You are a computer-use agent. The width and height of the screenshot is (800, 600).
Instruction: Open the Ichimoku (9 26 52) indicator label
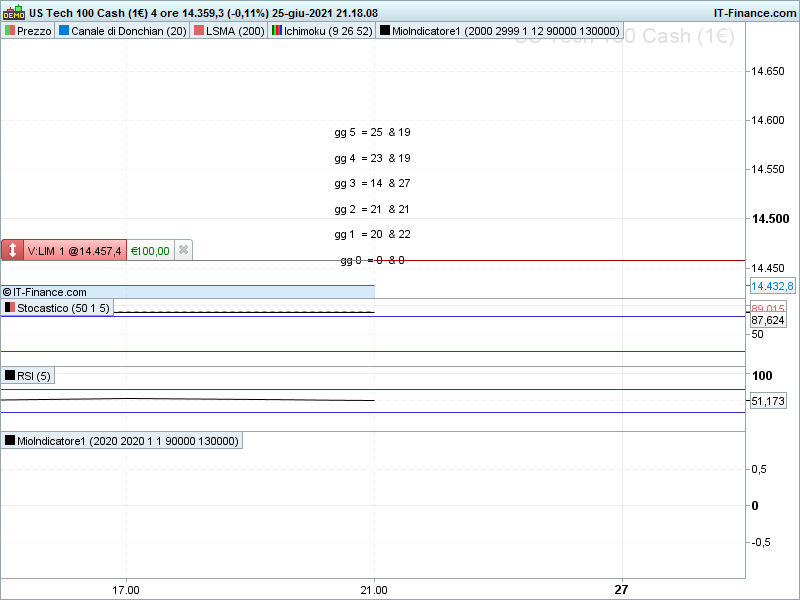click(x=321, y=31)
